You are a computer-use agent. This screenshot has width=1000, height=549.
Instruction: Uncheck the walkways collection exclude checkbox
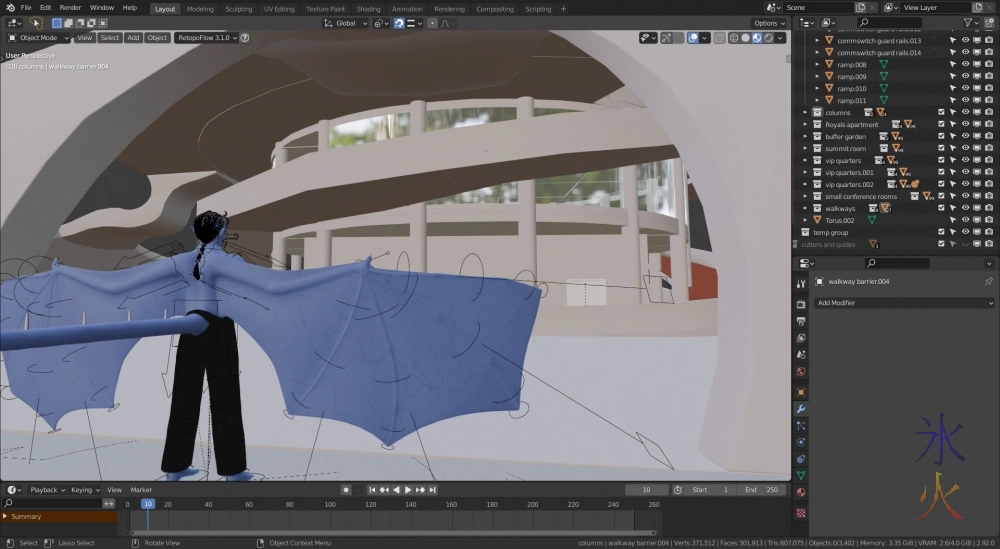[941, 208]
